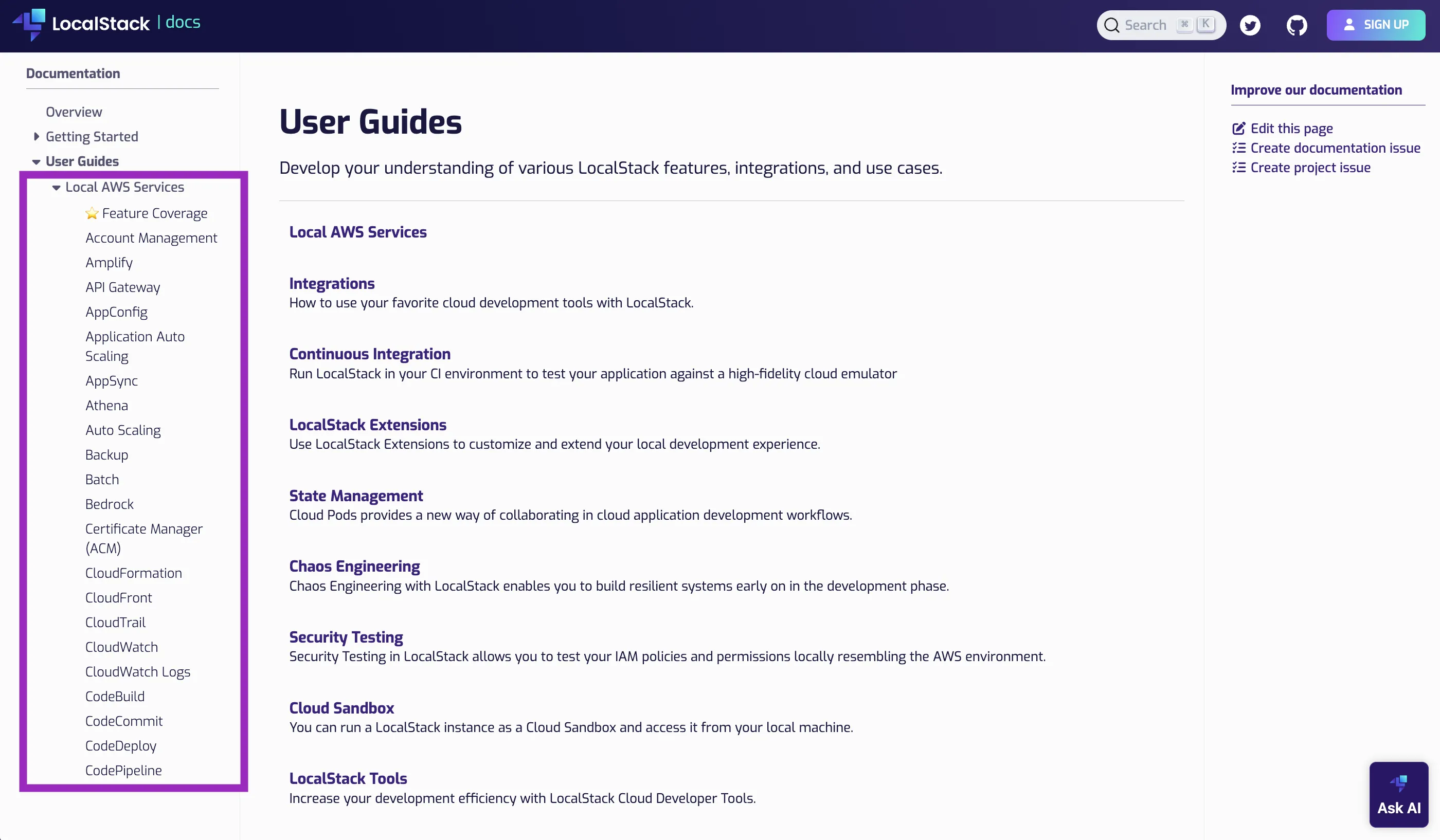Open the Continuous Integration guide
1440x840 pixels.
point(370,354)
